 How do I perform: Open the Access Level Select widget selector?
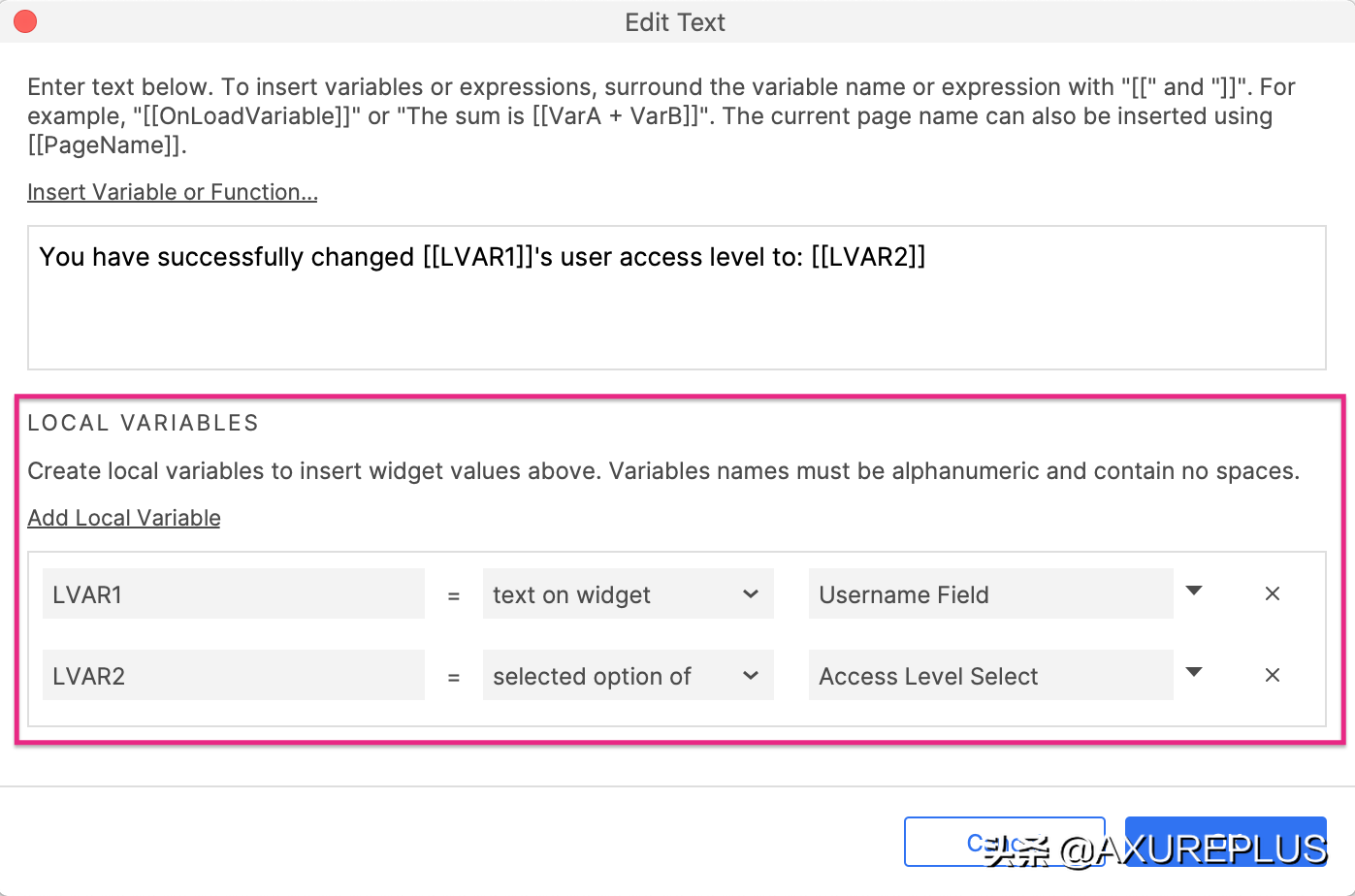989,676
